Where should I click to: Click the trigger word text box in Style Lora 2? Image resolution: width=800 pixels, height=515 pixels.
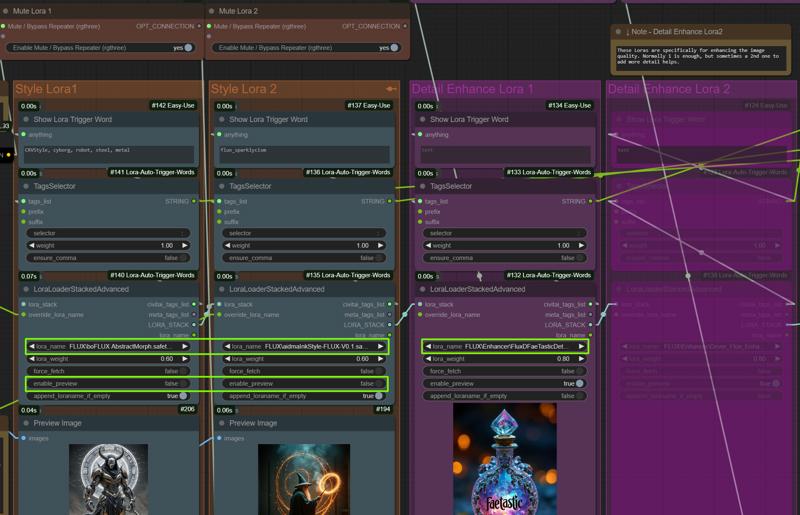[x=304, y=154]
